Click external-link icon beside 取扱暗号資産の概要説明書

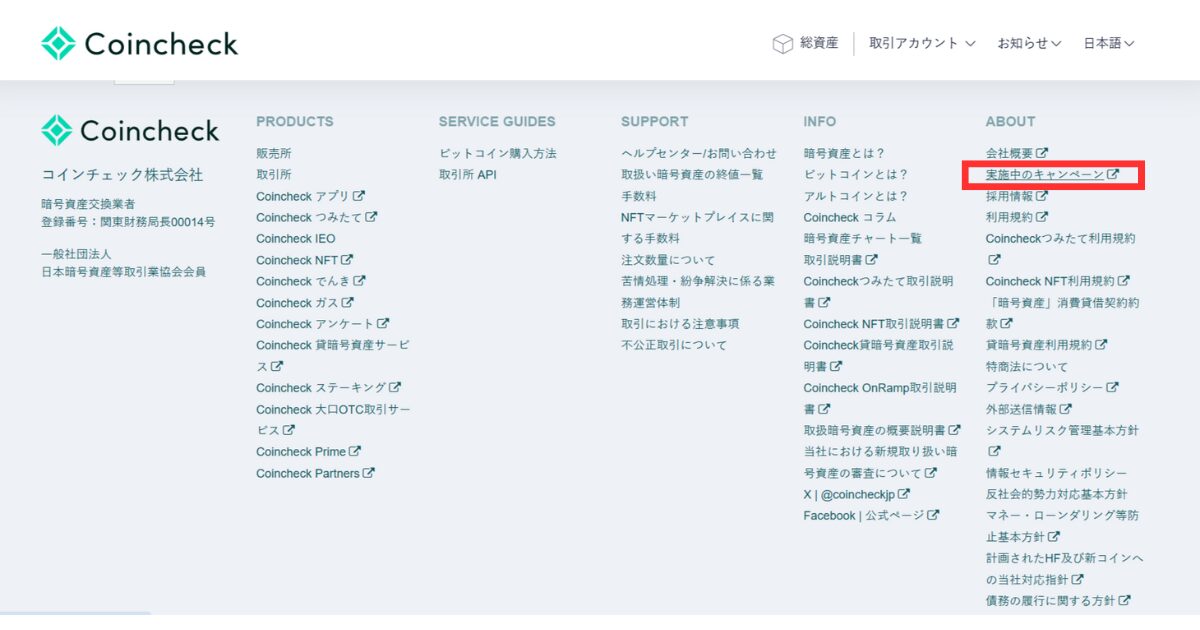point(954,430)
